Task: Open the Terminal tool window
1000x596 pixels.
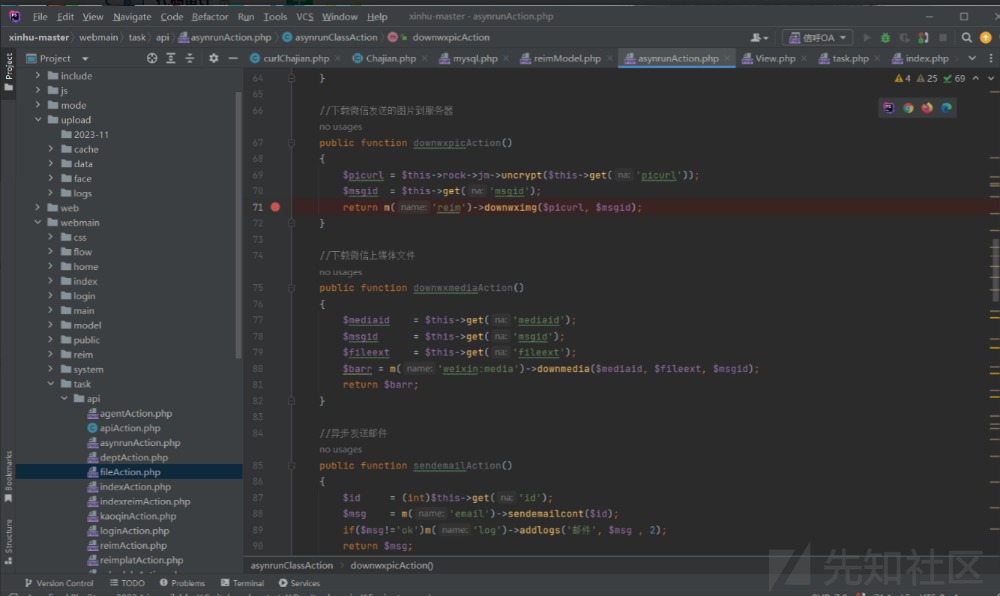Action: [242, 583]
